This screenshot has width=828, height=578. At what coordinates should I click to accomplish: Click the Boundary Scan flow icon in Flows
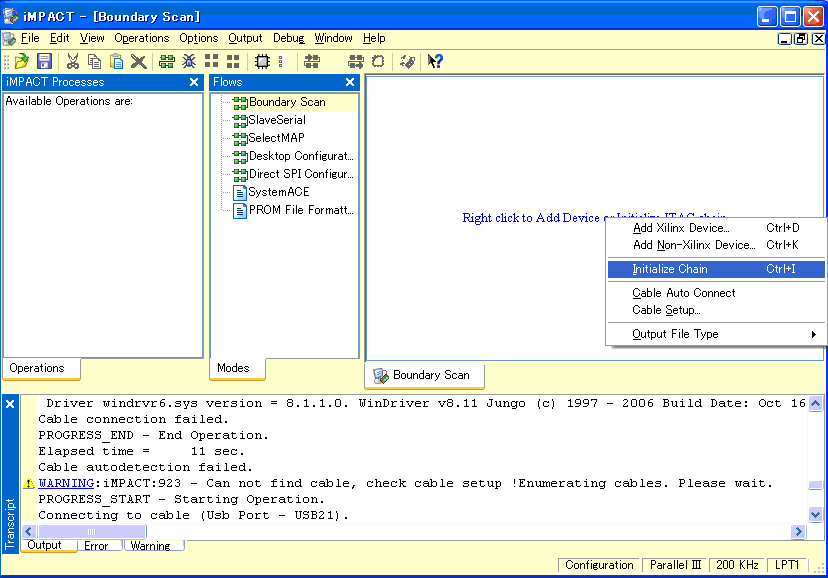pyautogui.click(x=240, y=102)
